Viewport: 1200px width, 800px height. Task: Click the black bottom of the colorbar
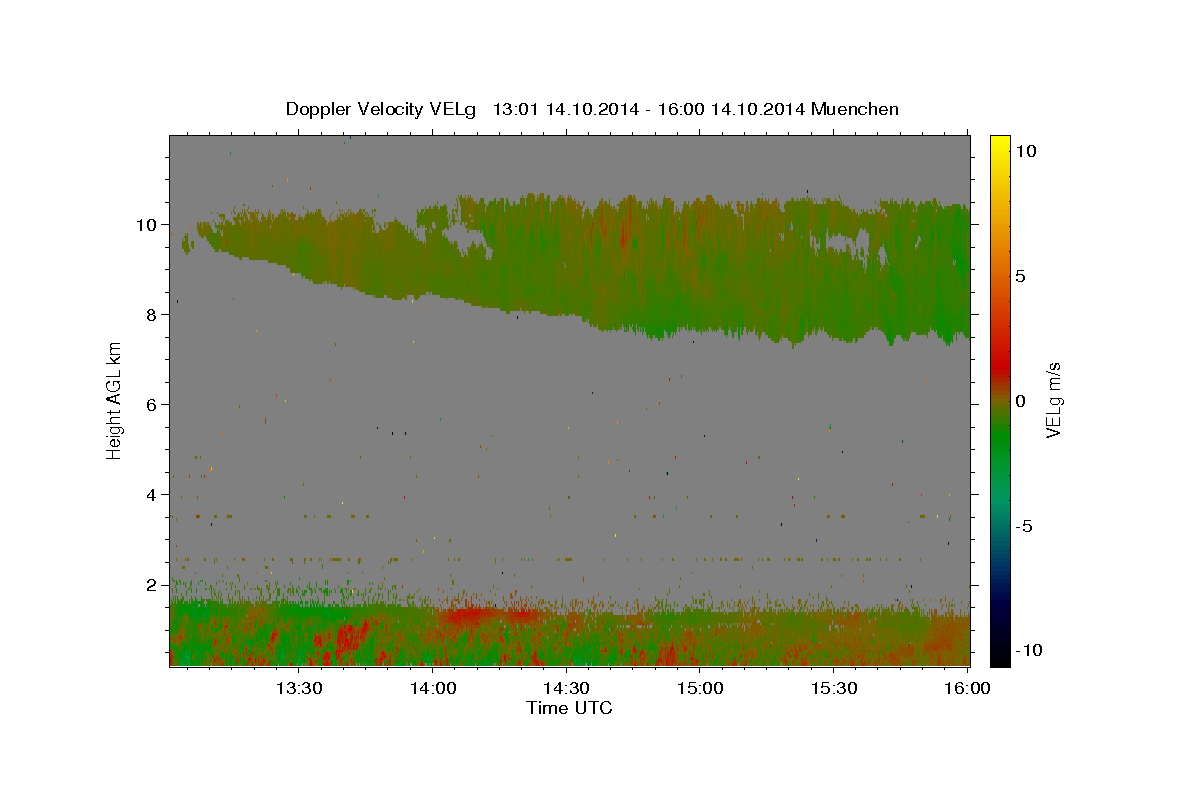(x=1000, y=655)
